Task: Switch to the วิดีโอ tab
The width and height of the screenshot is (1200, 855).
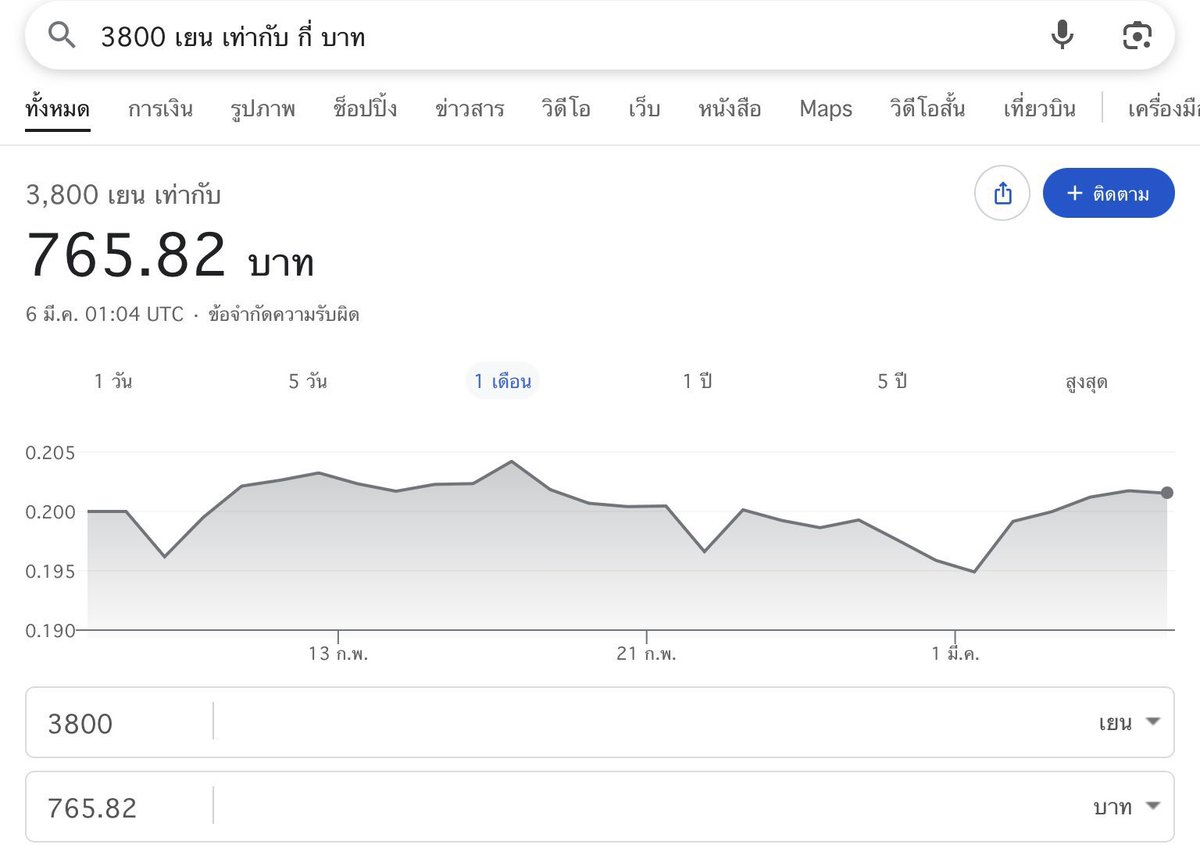Action: (x=566, y=109)
